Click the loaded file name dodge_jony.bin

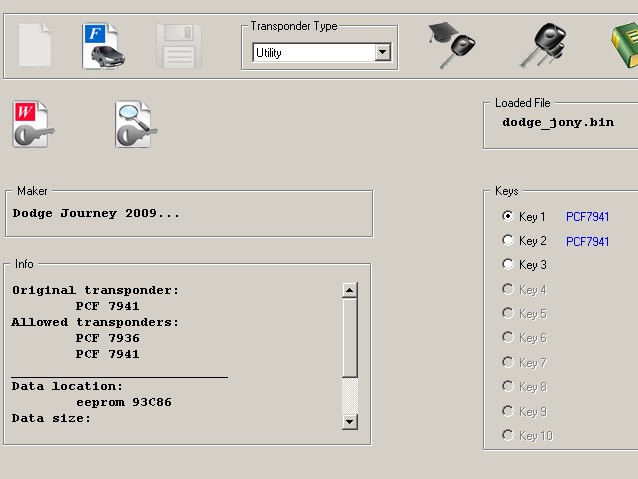coord(558,122)
